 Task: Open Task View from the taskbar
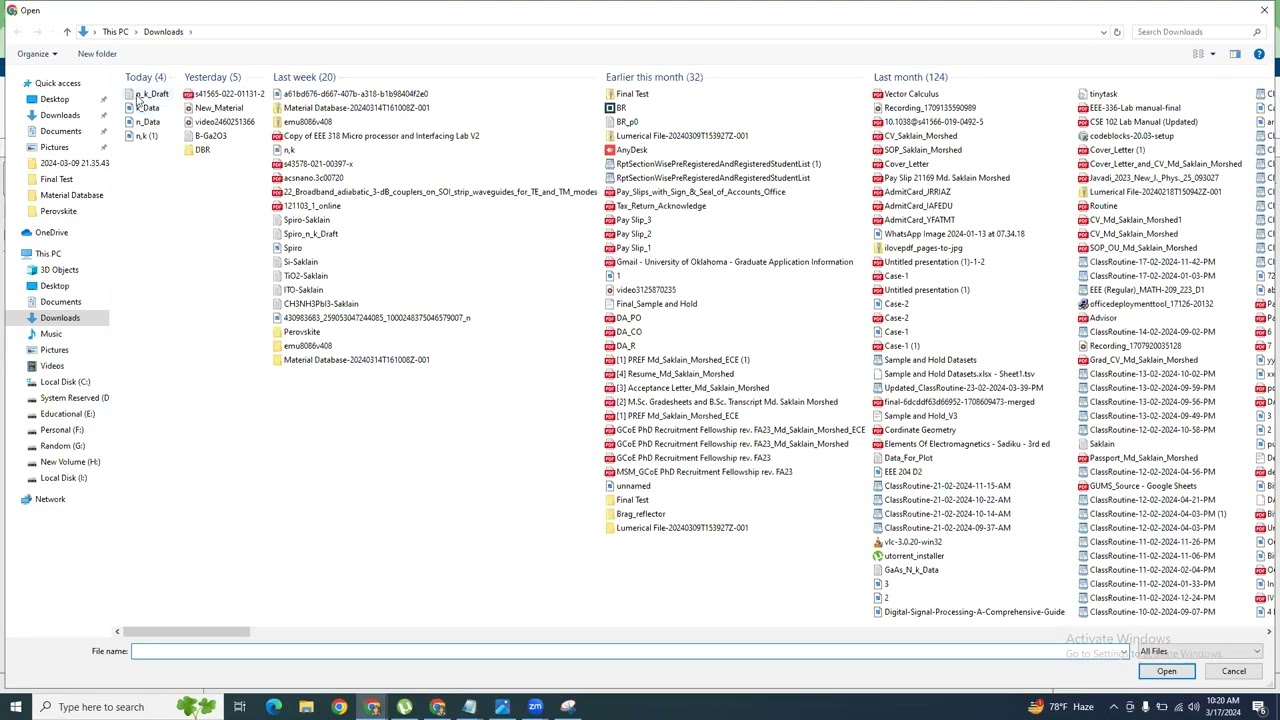pyautogui.click(x=240, y=707)
